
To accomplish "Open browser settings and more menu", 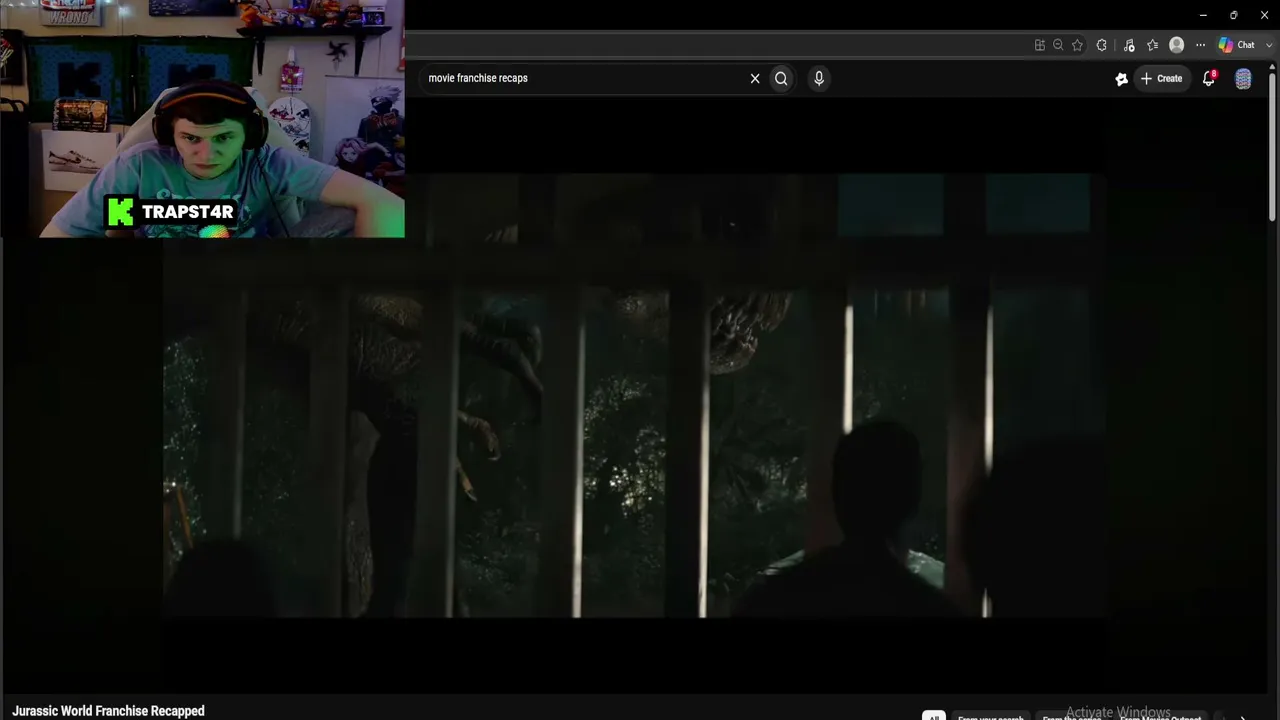I will (x=1201, y=45).
